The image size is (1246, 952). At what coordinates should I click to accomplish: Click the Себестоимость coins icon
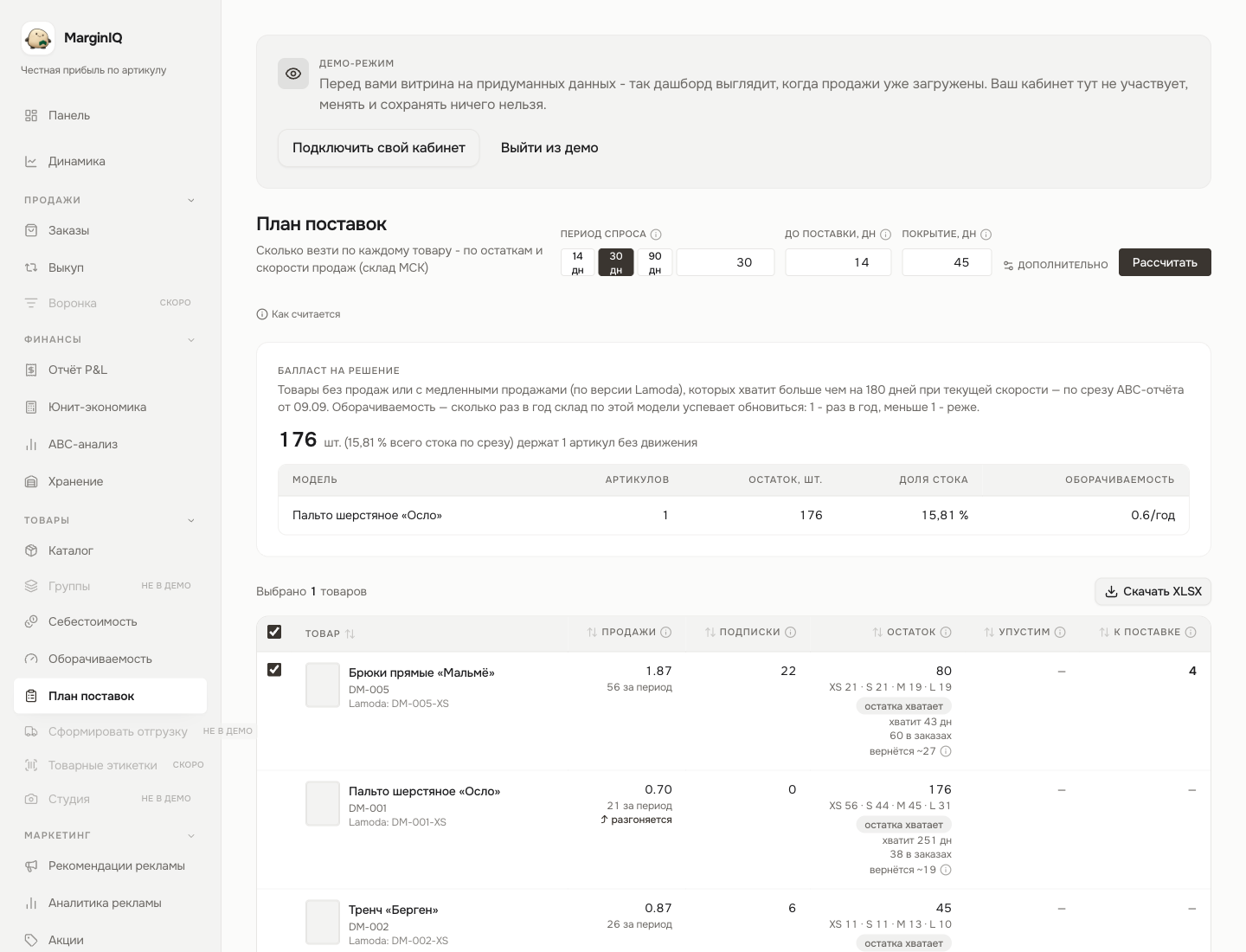(31, 622)
